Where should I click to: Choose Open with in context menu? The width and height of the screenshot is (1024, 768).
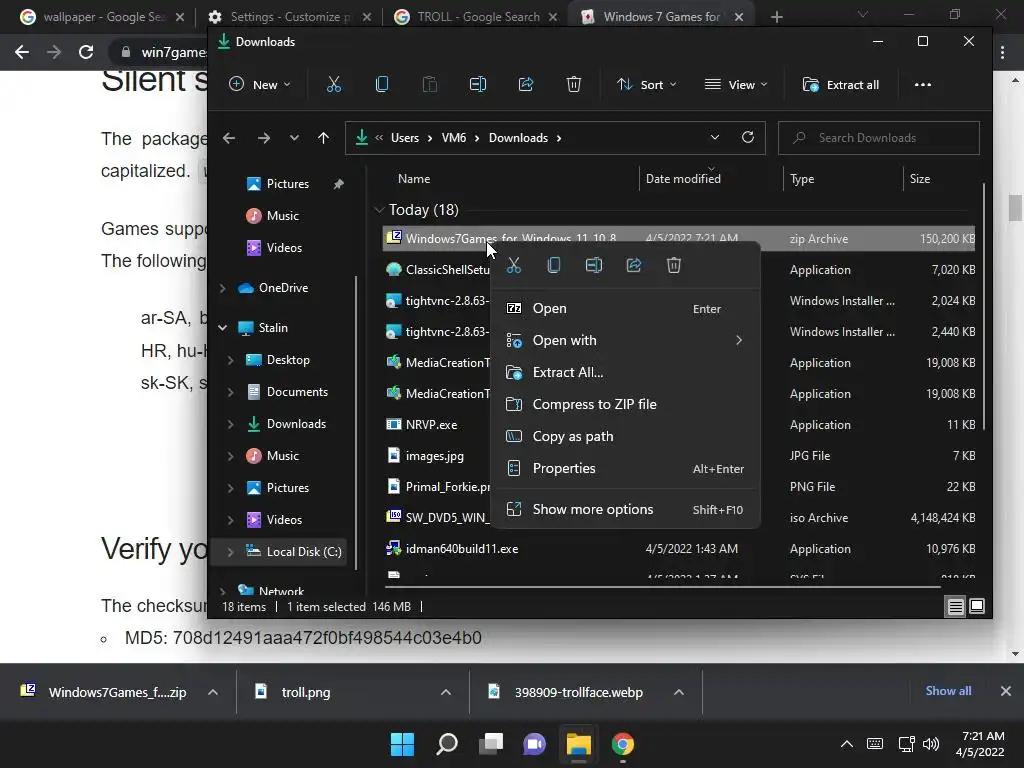626,340
